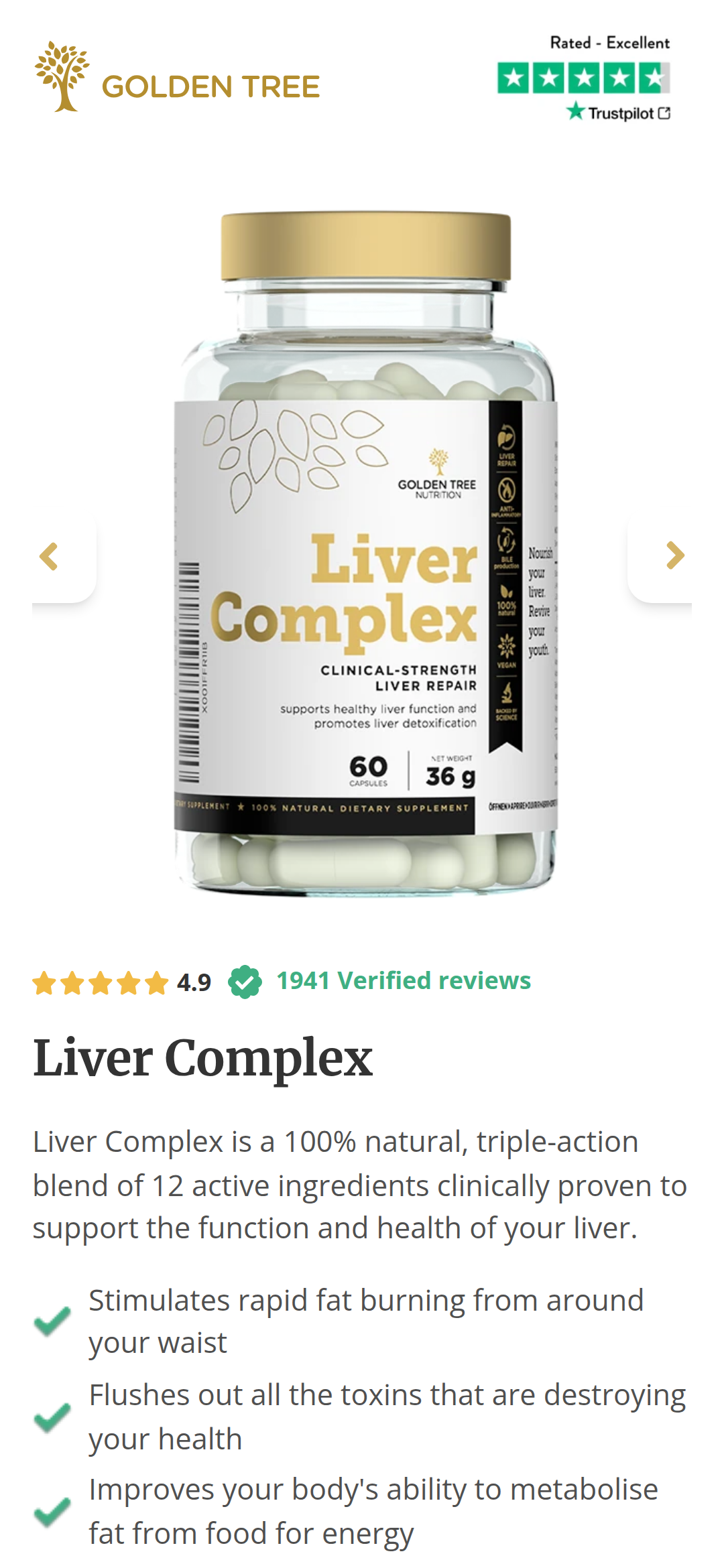Image resolution: width=724 pixels, height=1568 pixels.
Task: Click the product description paragraph
Action: click(360, 1185)
